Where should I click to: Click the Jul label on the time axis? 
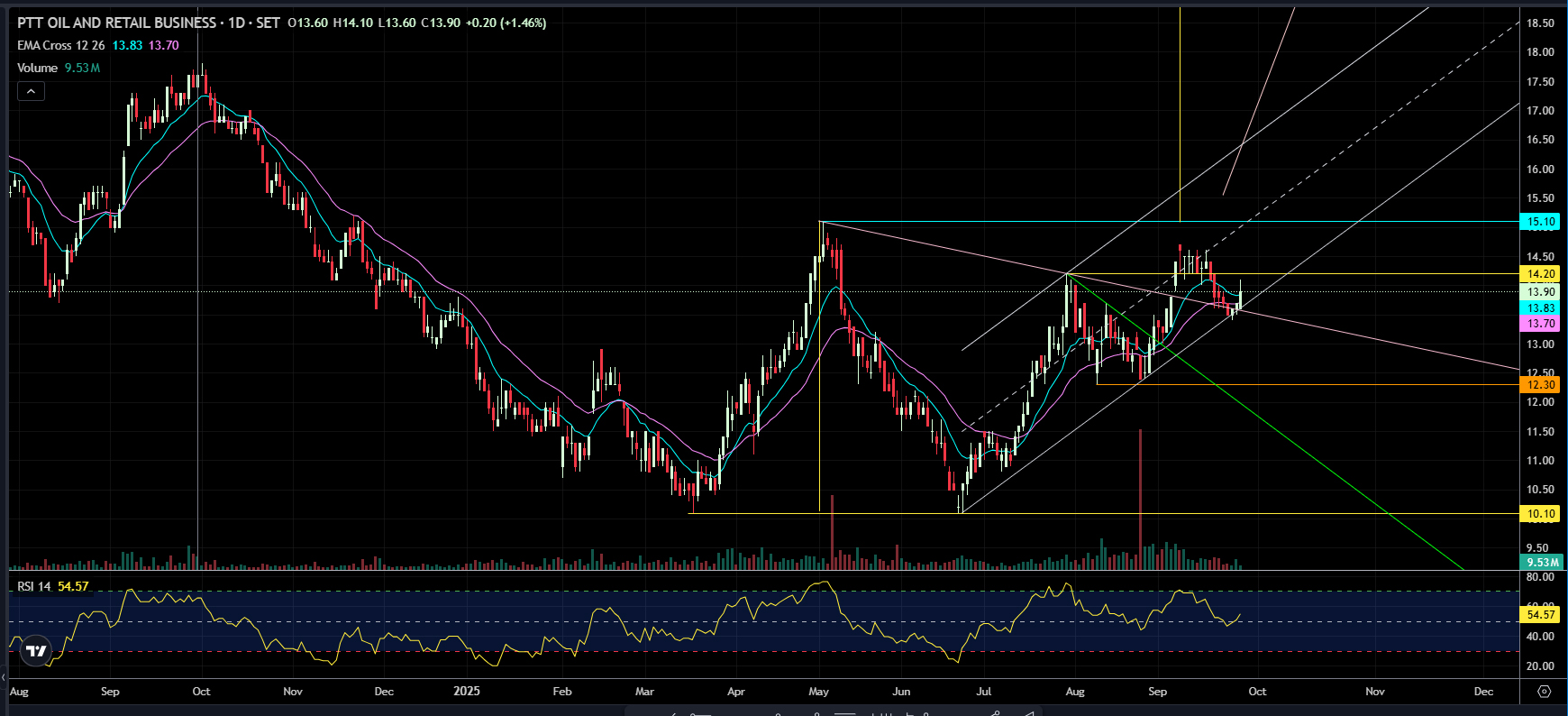[984, 692]
